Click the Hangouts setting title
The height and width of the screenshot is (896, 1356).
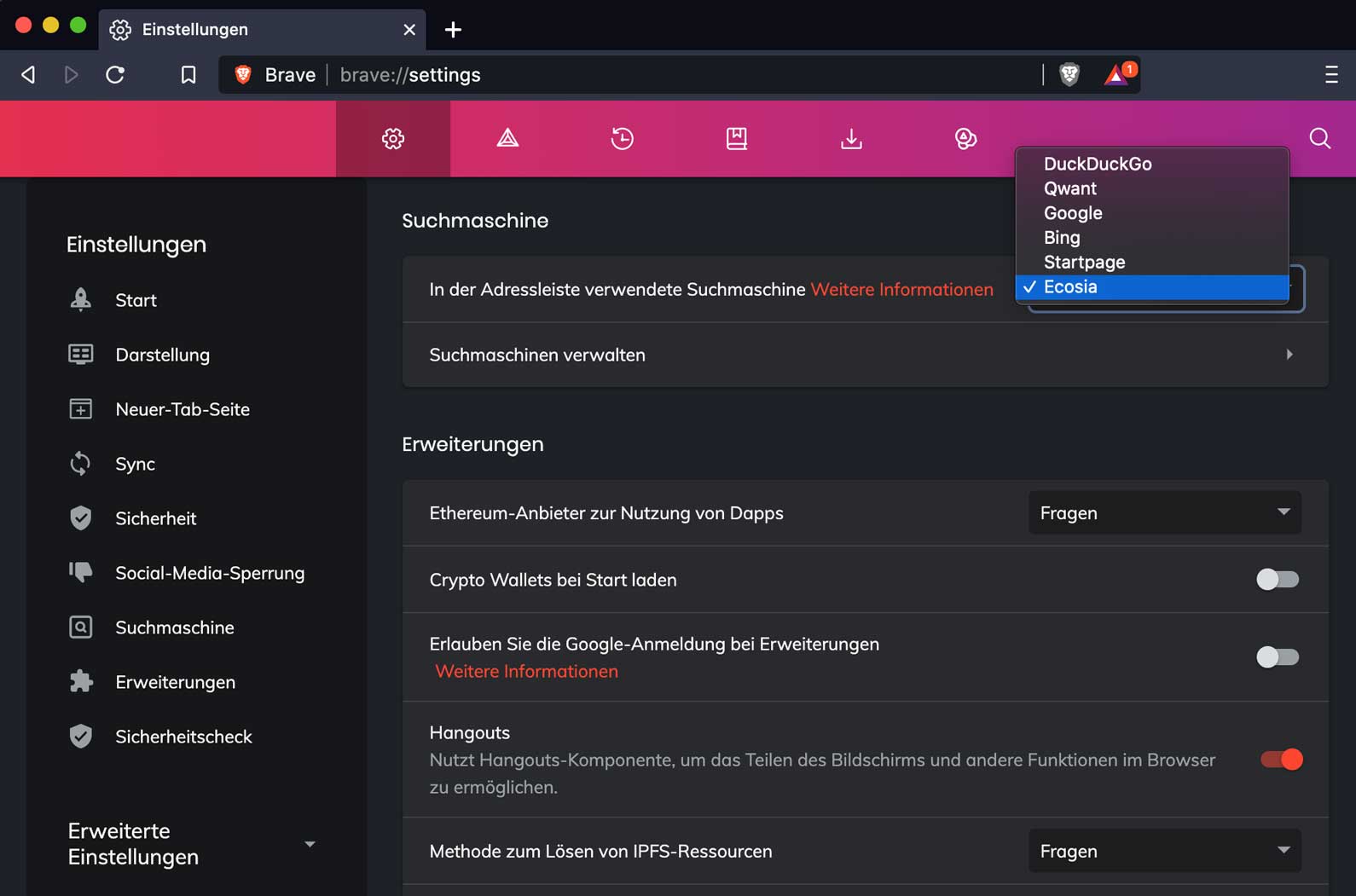[469, 732]
